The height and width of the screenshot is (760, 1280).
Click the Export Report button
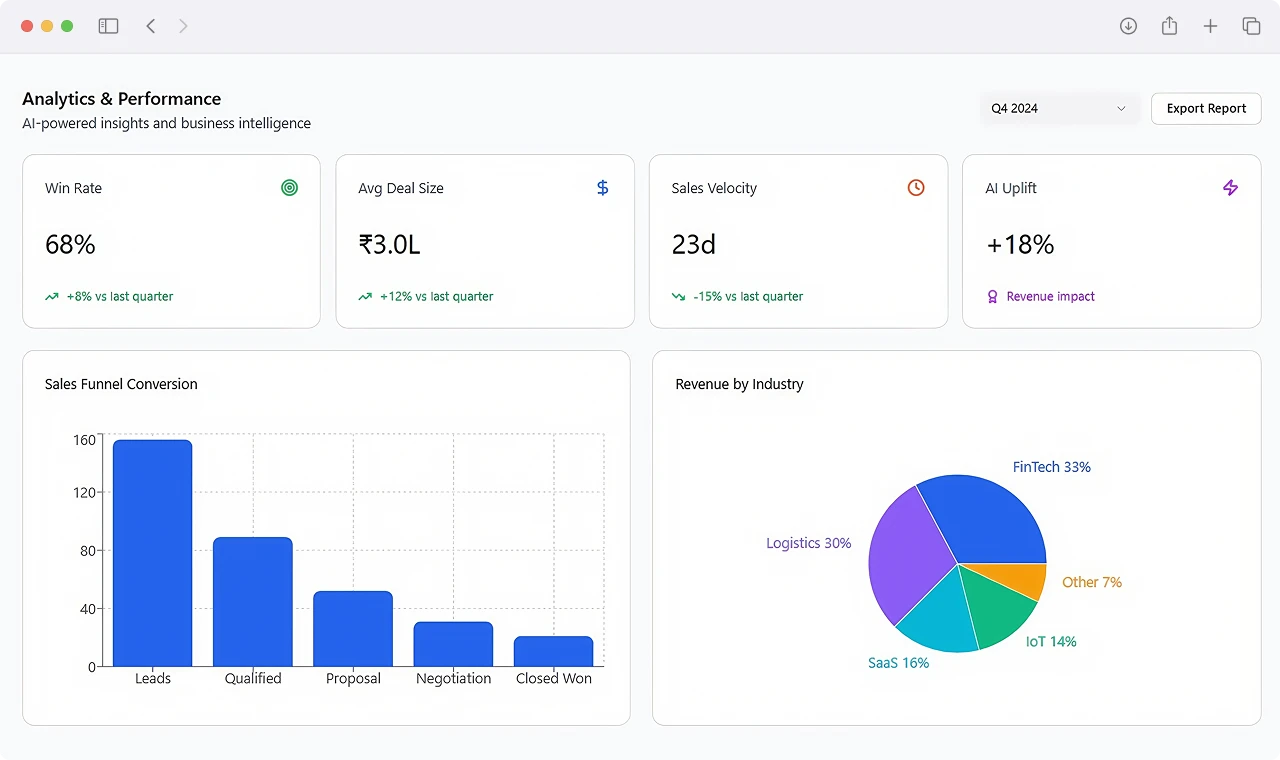1206,108
